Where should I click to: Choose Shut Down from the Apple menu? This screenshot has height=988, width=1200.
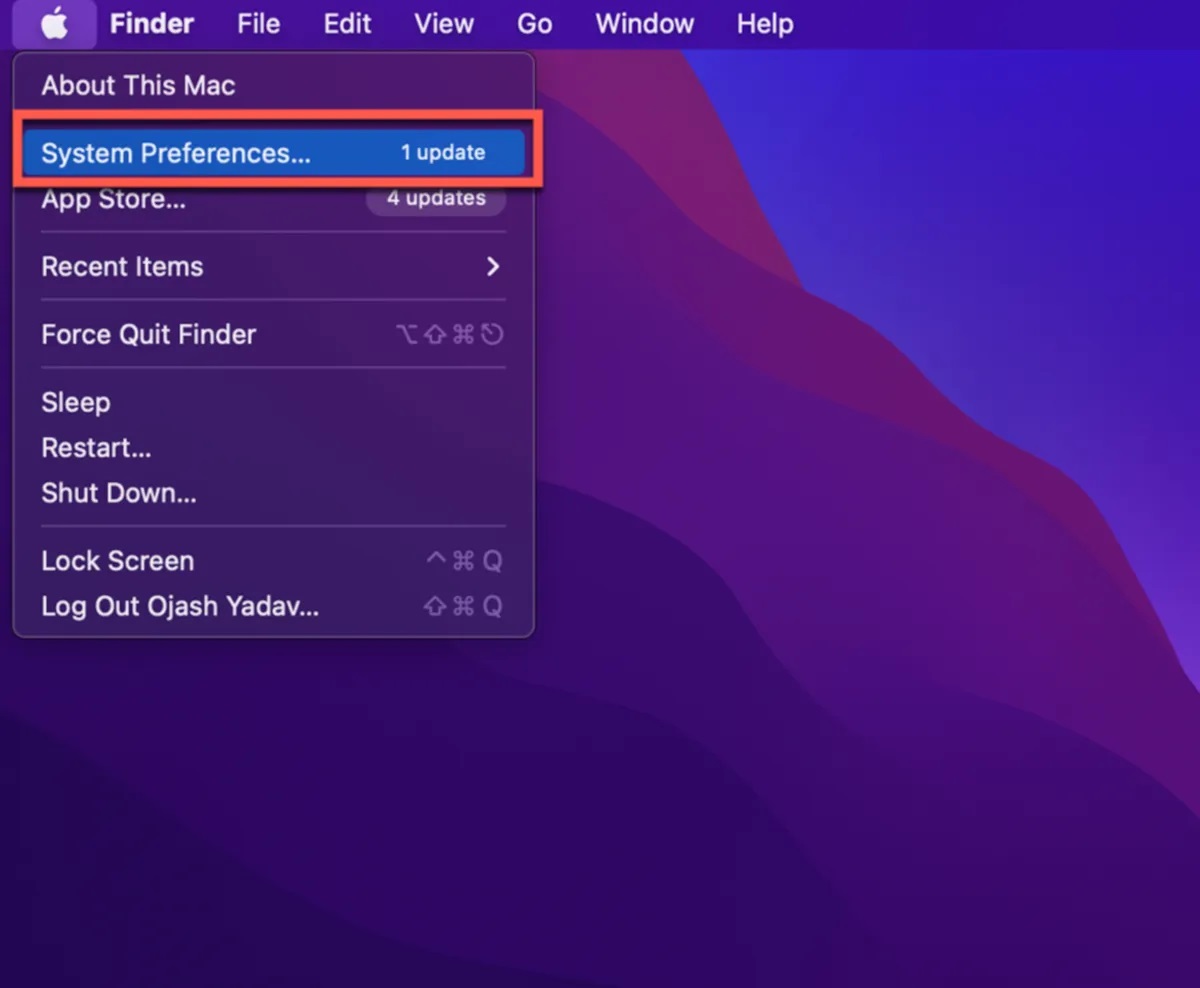273,493
